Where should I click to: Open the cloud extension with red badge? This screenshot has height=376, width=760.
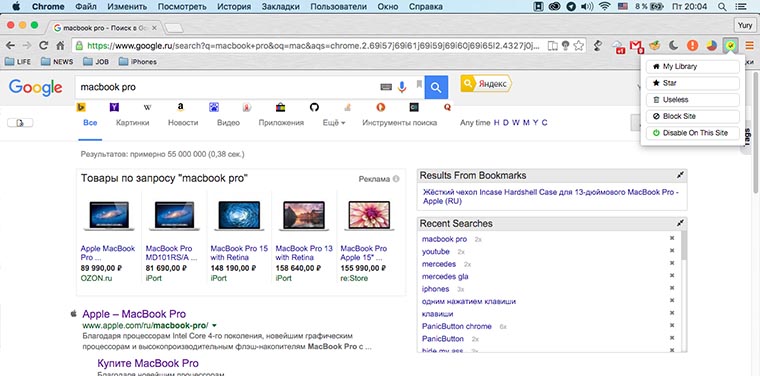[x=618, y=46]
